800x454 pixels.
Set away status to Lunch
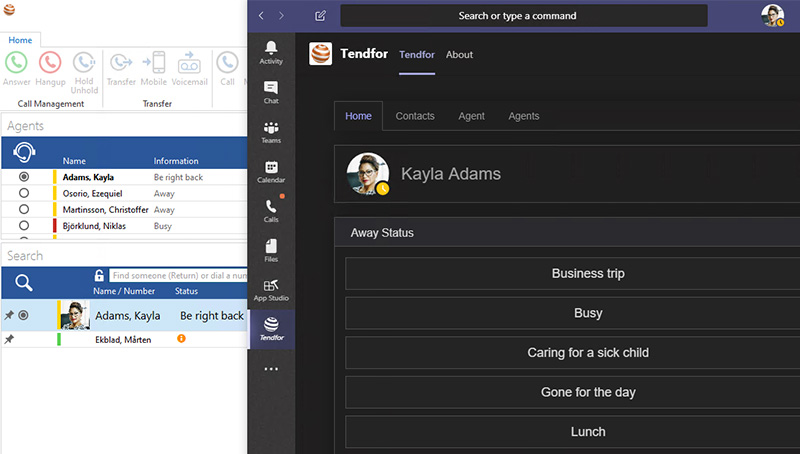point(572,432)
